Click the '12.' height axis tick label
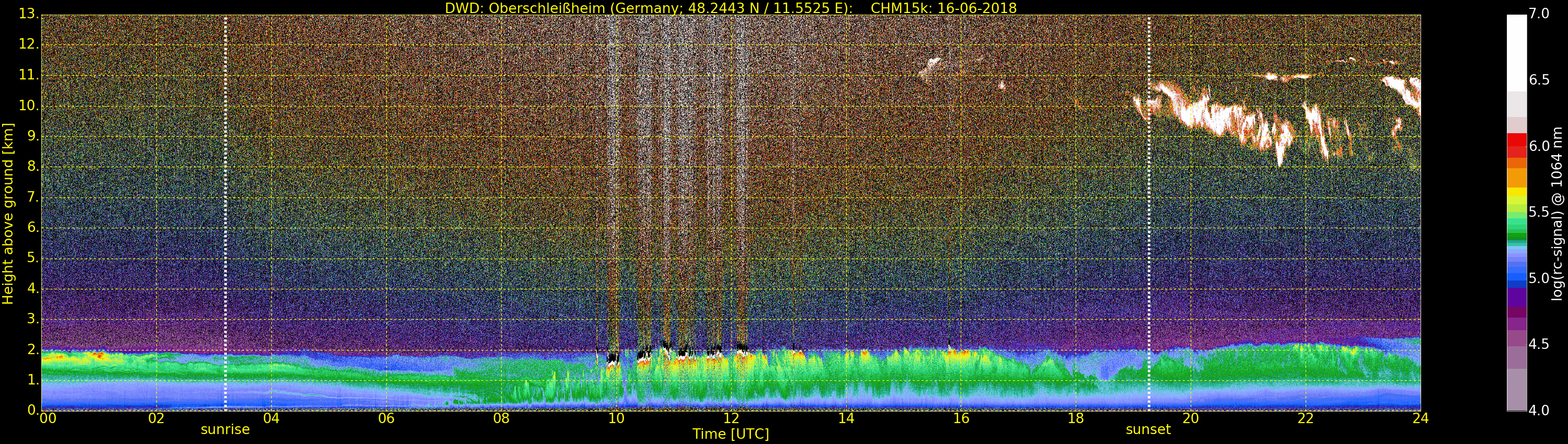 coord(29,44)
